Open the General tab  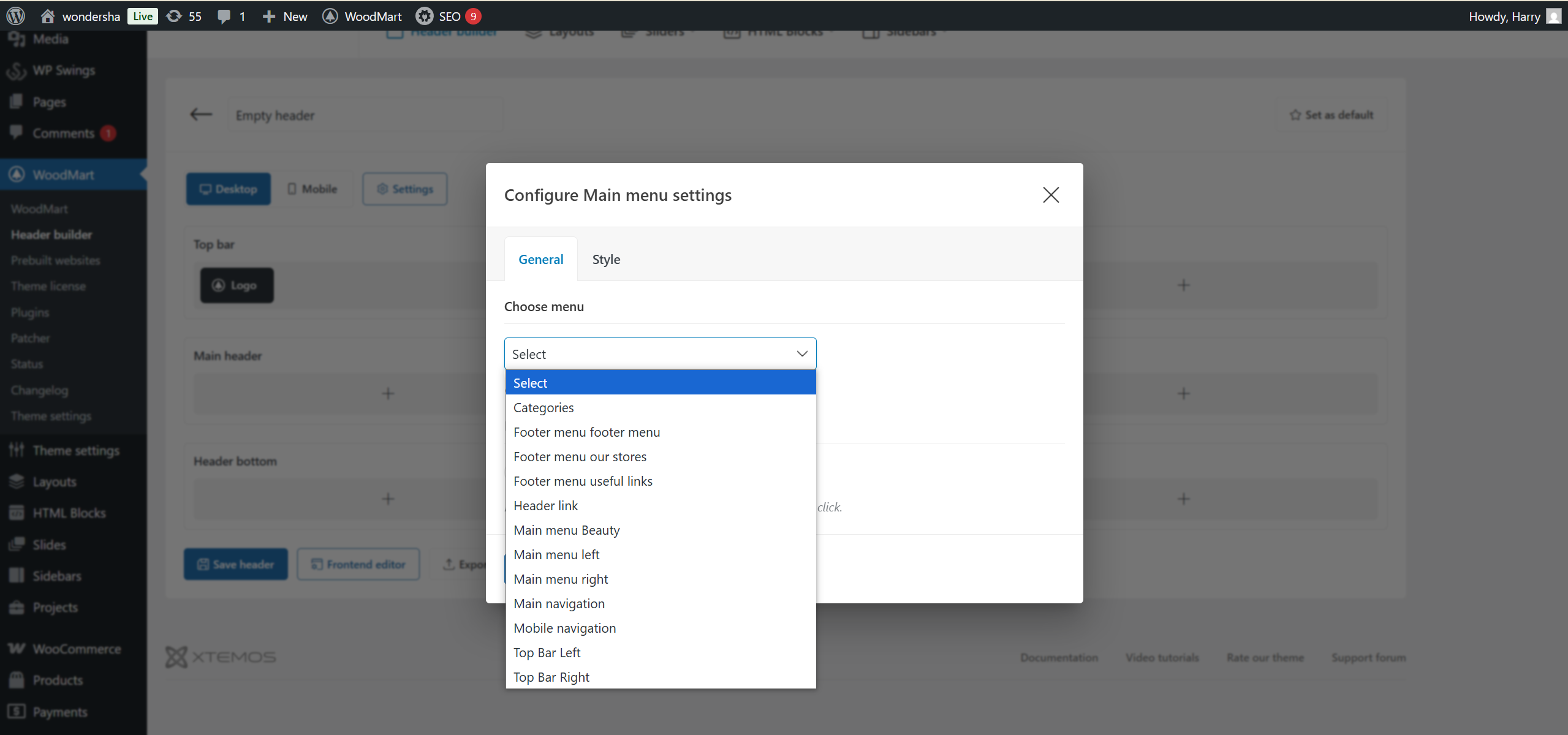(540, 259)
